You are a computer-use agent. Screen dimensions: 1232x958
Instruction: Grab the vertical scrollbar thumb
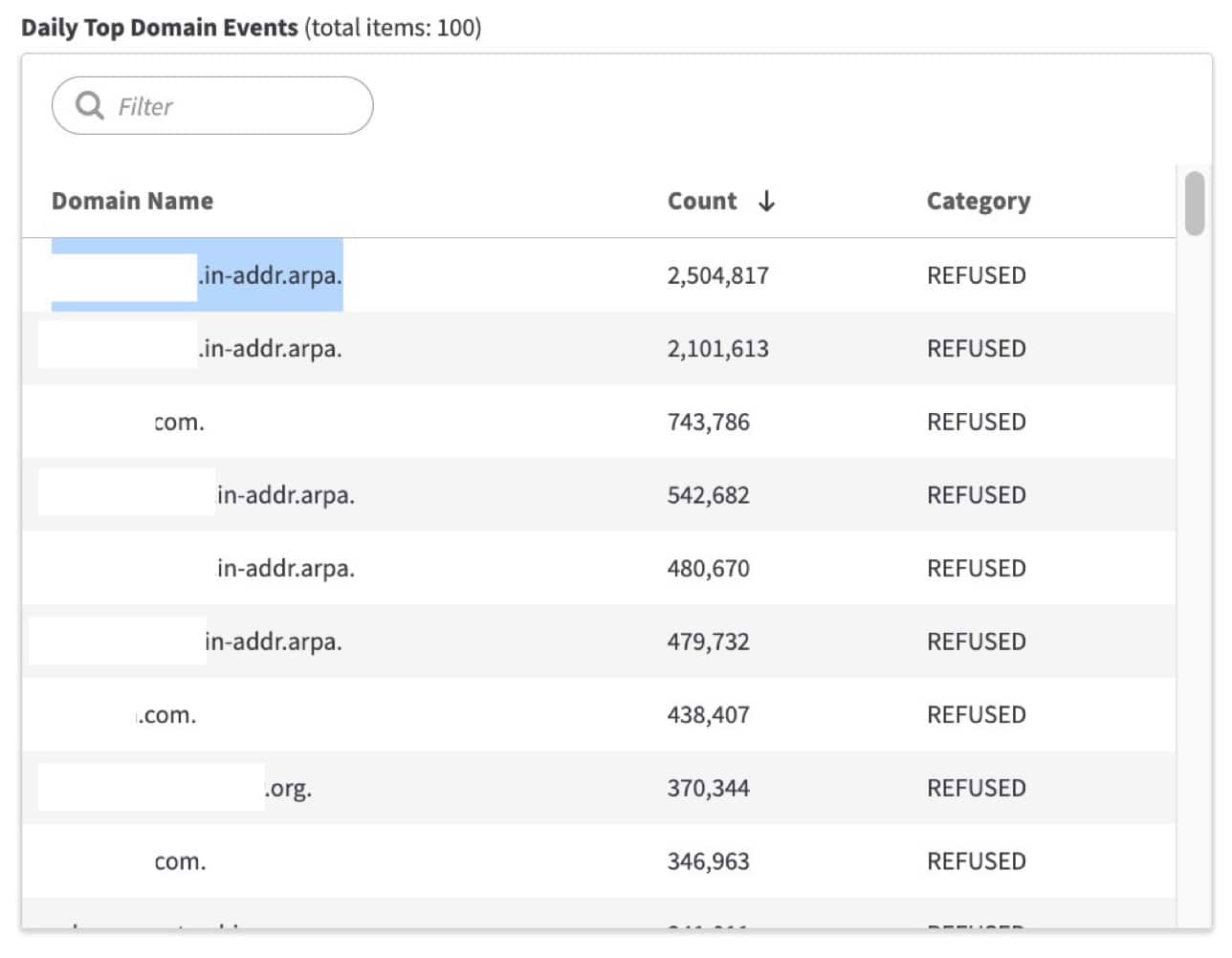(1194, 203)
